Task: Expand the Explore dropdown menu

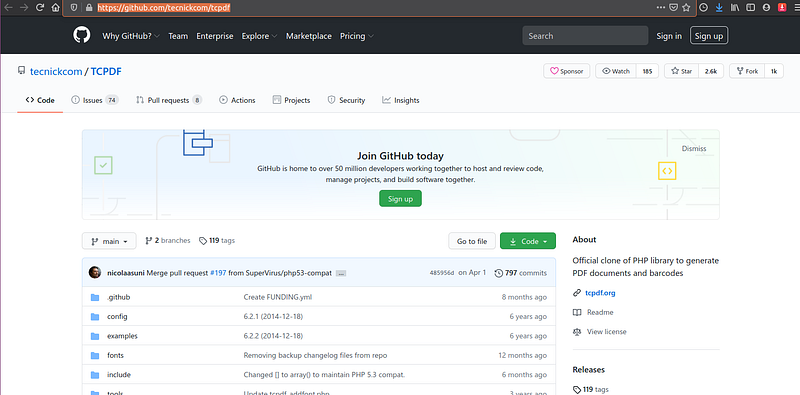Action: (259, 36)
